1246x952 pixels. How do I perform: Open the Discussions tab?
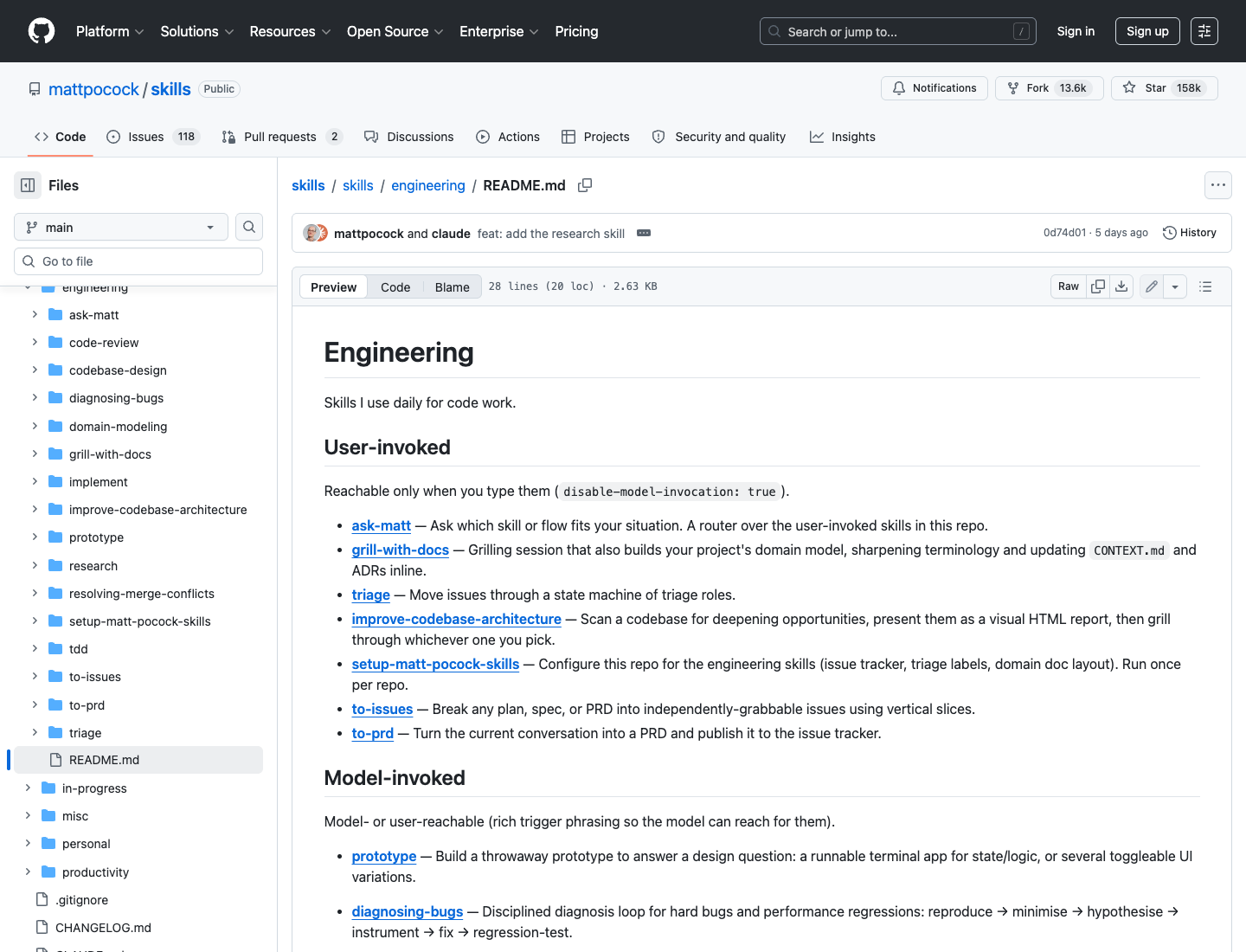409,137
